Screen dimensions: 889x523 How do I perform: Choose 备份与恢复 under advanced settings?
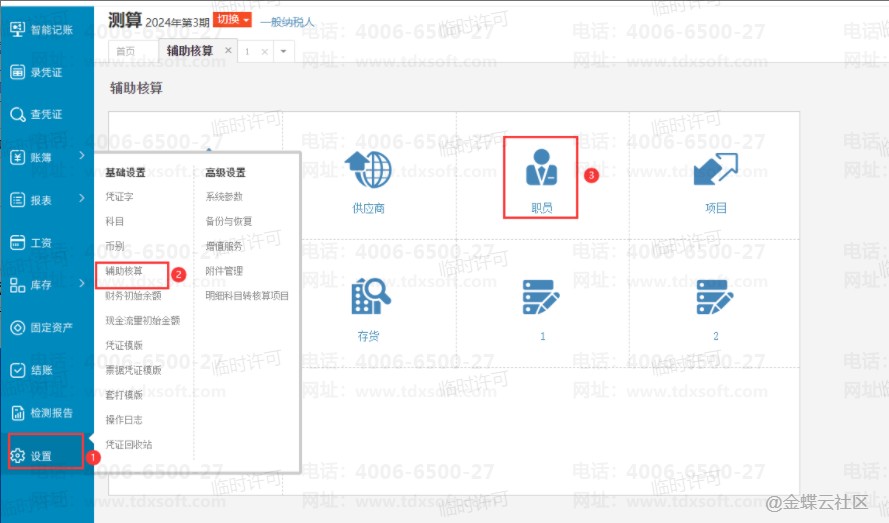pyautogui.click(x=228, y=221)
